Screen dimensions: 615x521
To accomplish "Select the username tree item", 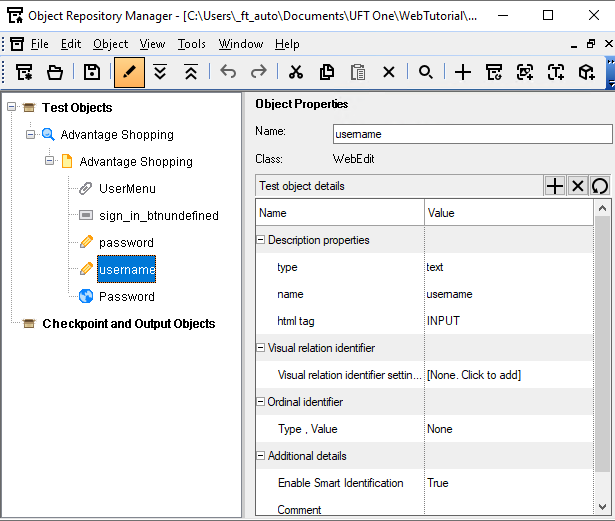I will point(127,270).
